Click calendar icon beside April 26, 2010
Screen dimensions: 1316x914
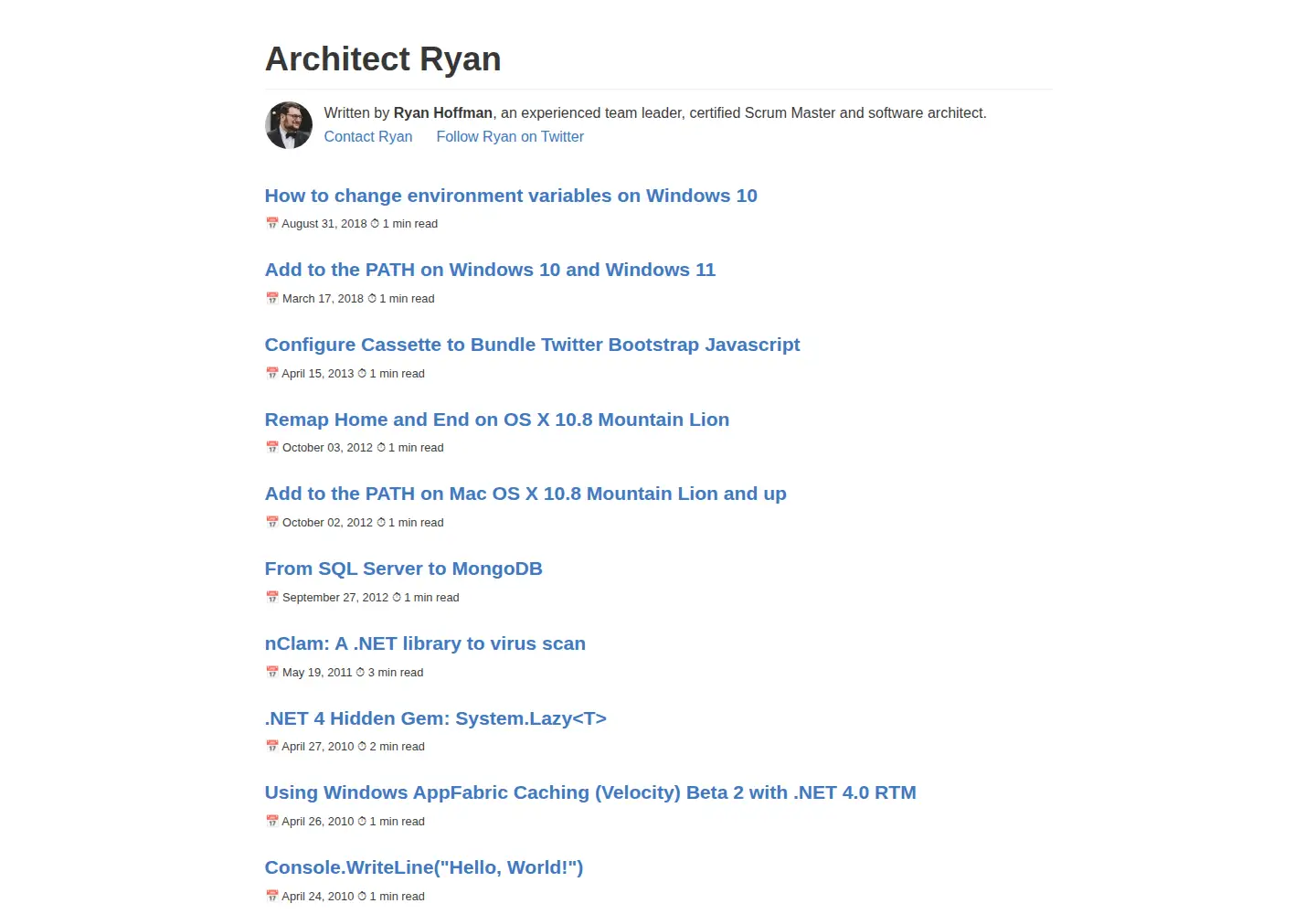click(271, 821)
